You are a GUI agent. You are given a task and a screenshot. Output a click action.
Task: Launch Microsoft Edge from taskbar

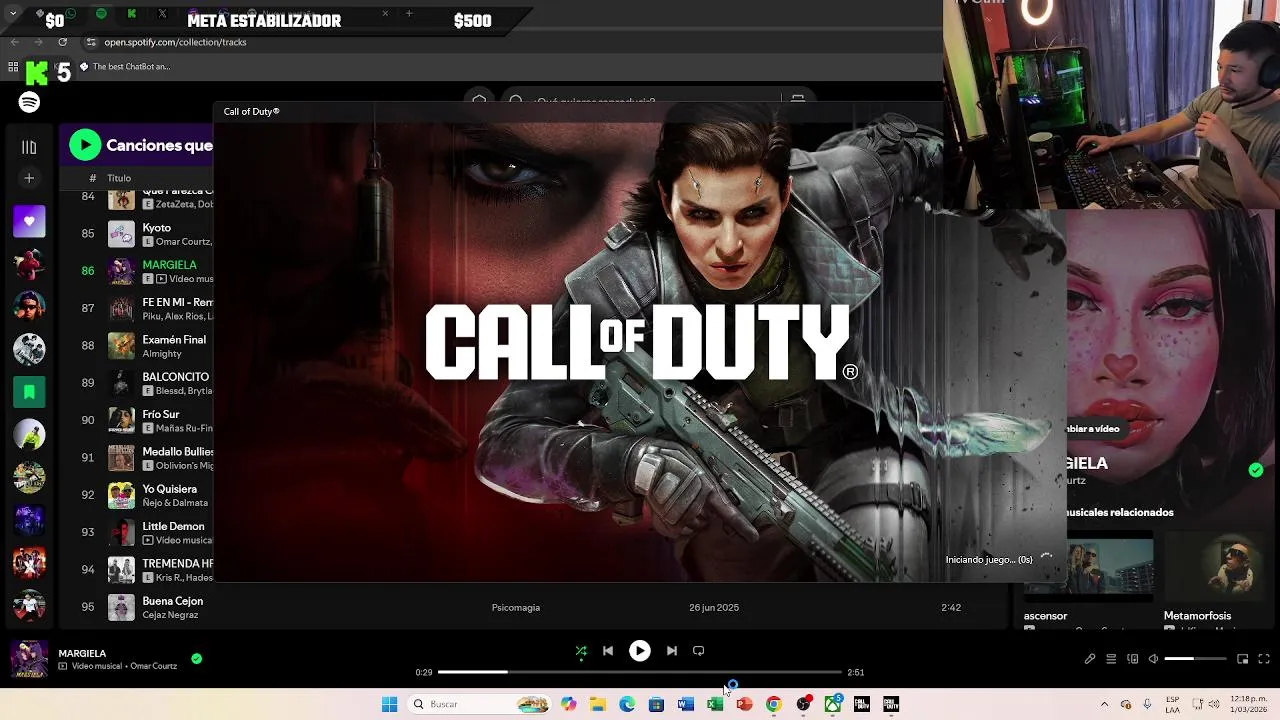627,704
